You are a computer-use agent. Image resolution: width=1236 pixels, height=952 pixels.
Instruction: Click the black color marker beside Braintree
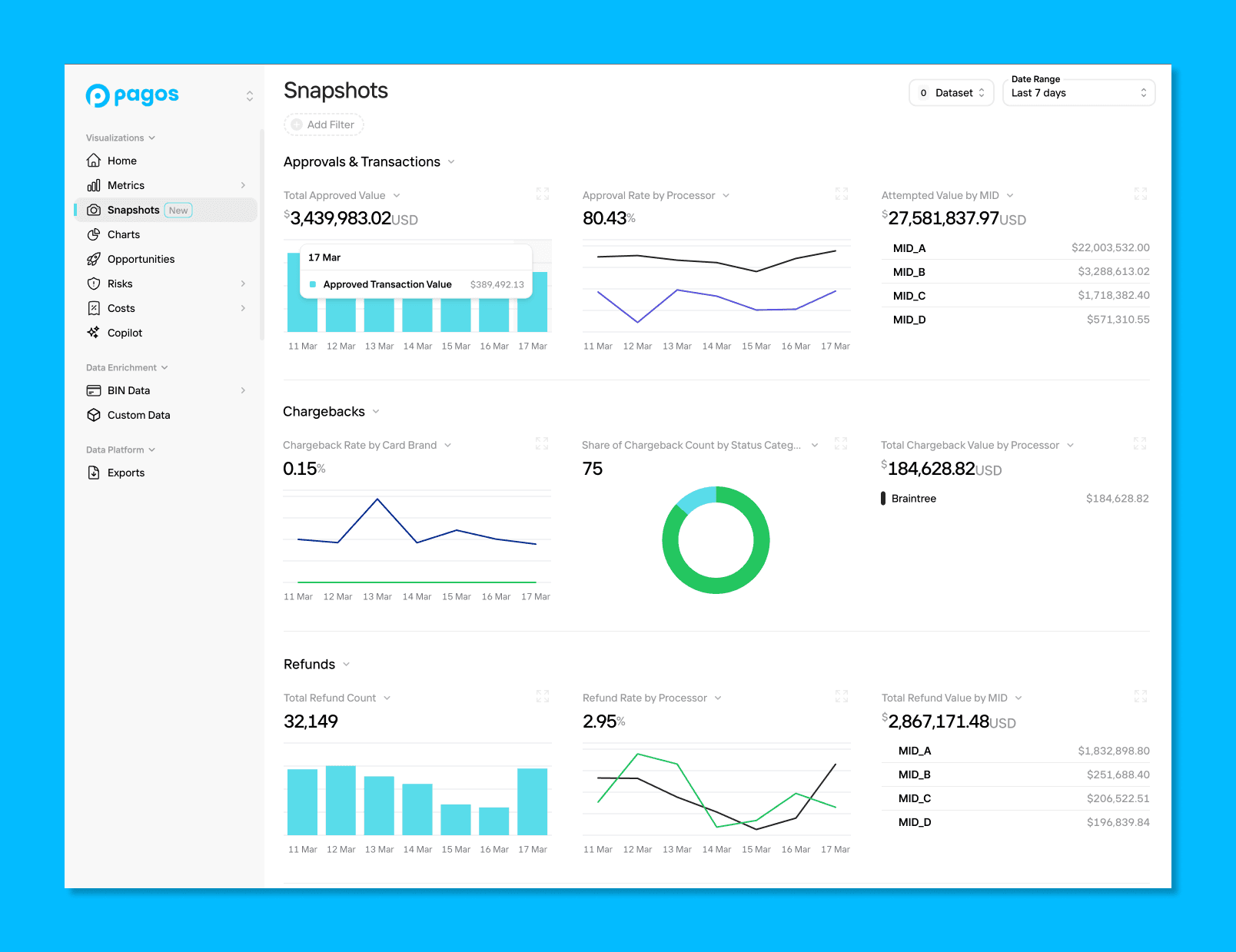click(x=883, y=499)
